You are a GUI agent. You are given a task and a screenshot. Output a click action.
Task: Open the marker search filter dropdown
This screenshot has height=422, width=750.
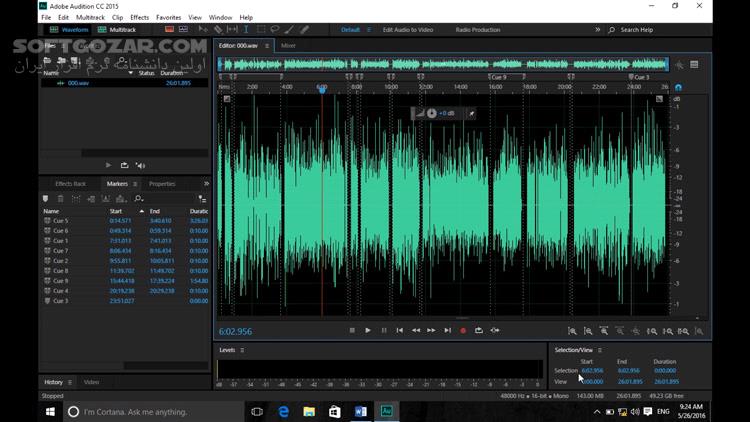(x=139, y=199)
